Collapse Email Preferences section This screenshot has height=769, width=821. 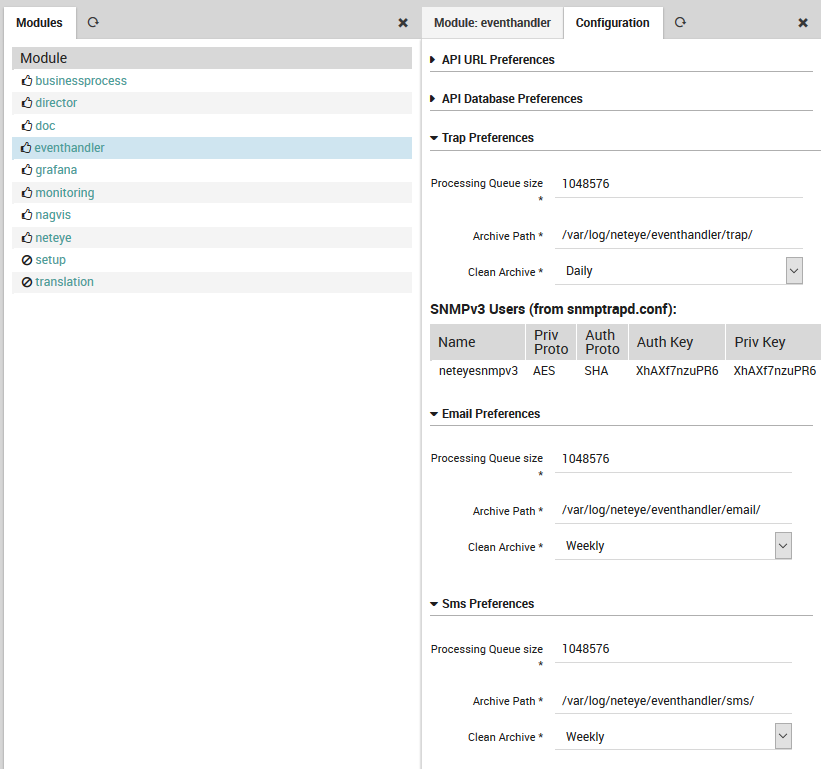(x=485, y=414)
